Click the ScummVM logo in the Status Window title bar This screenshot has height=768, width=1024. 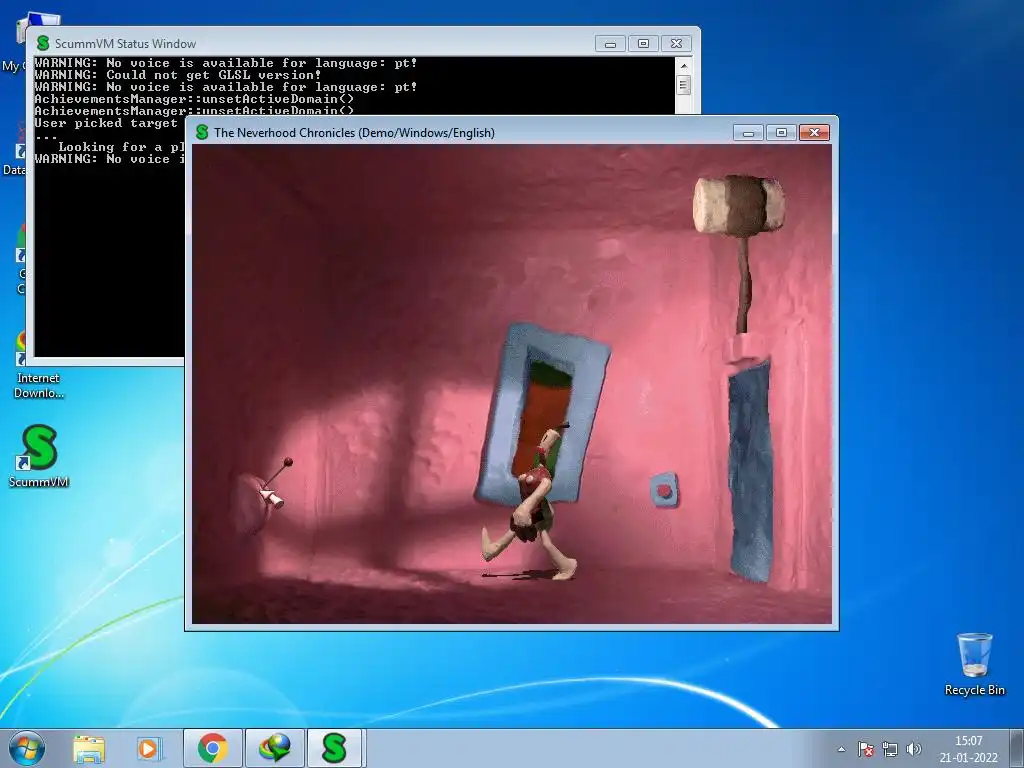43,43
